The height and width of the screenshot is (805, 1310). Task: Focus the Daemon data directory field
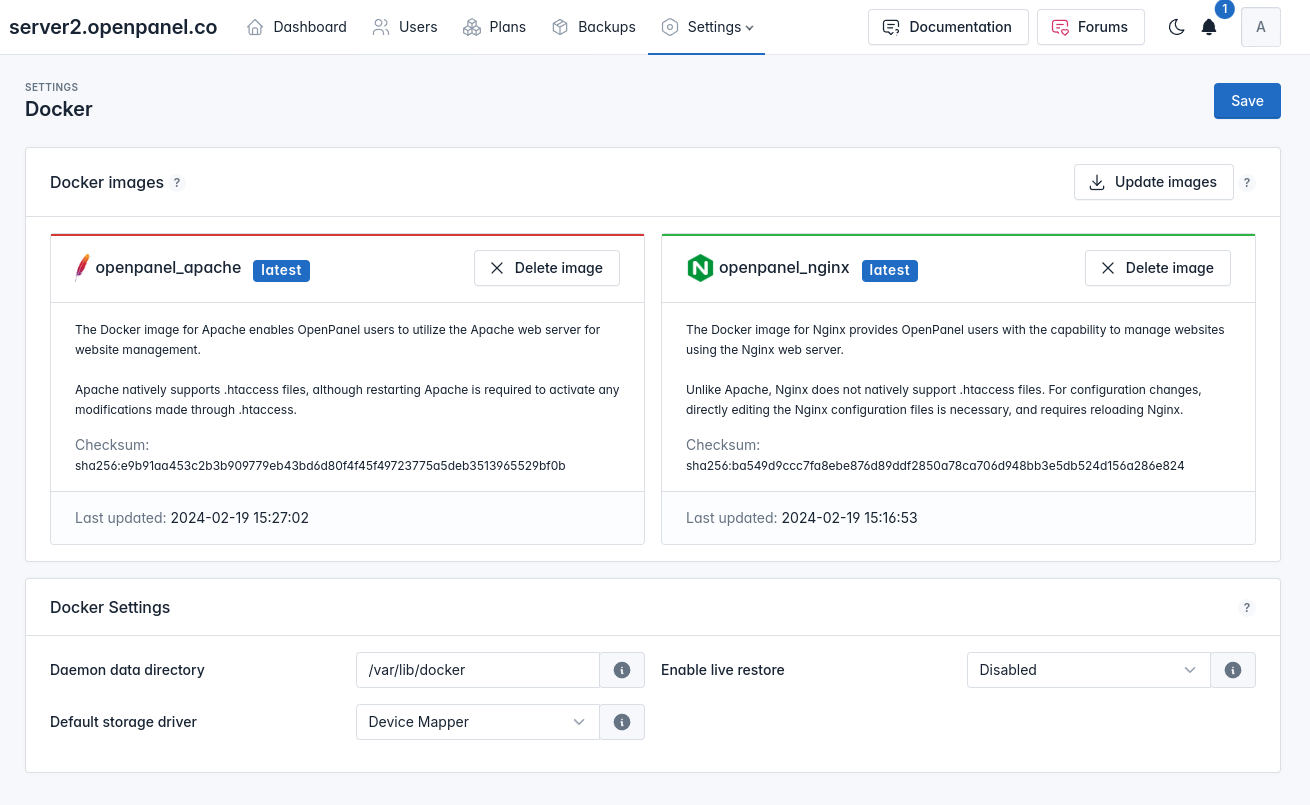tap(477, 670)
